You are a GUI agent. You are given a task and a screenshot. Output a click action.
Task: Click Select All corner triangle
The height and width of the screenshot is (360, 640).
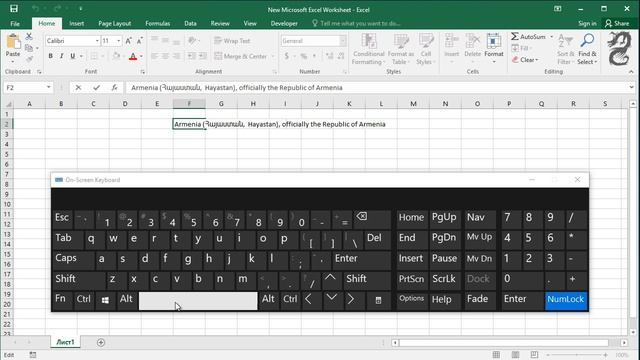(8, 104)
